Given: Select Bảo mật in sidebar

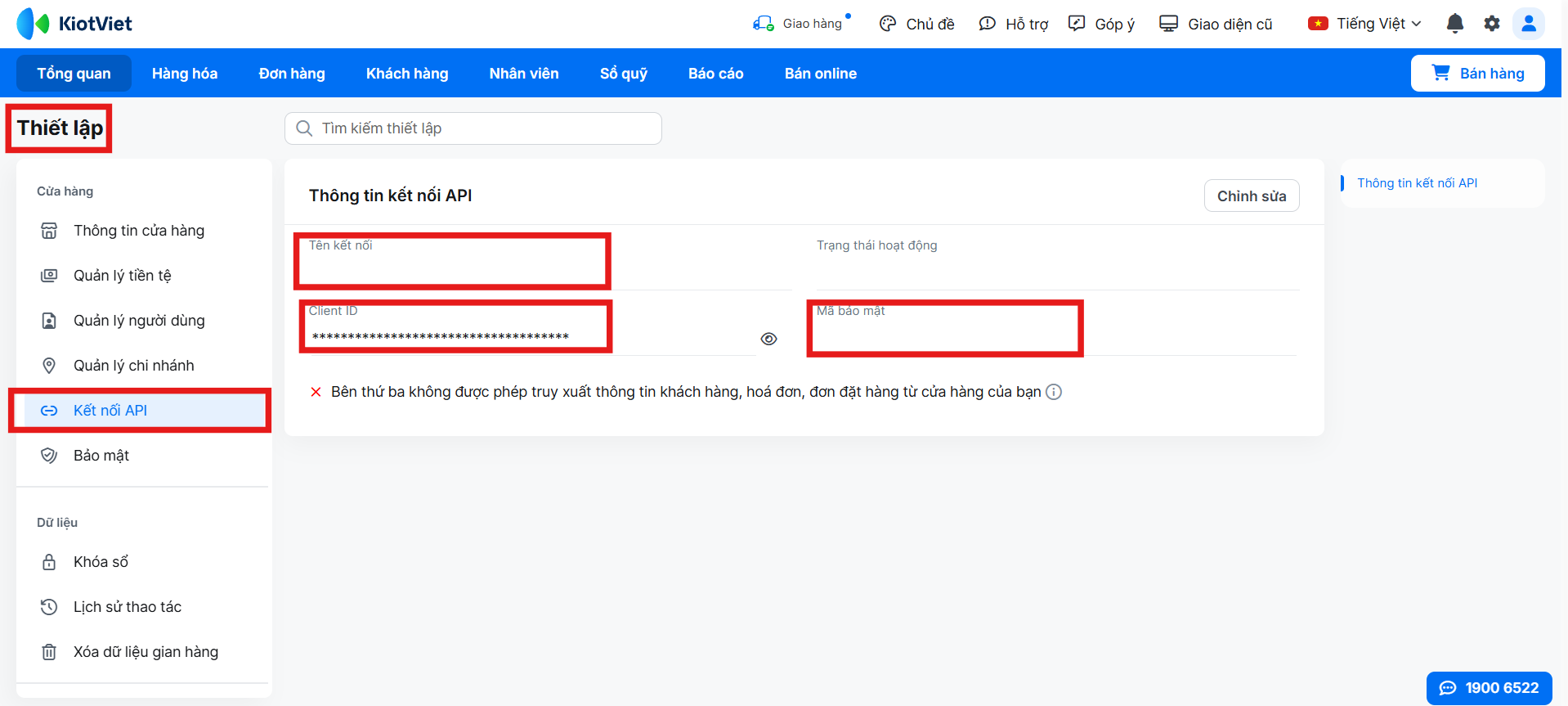Looking at the screenshot, I should click(x=143, y=456).
